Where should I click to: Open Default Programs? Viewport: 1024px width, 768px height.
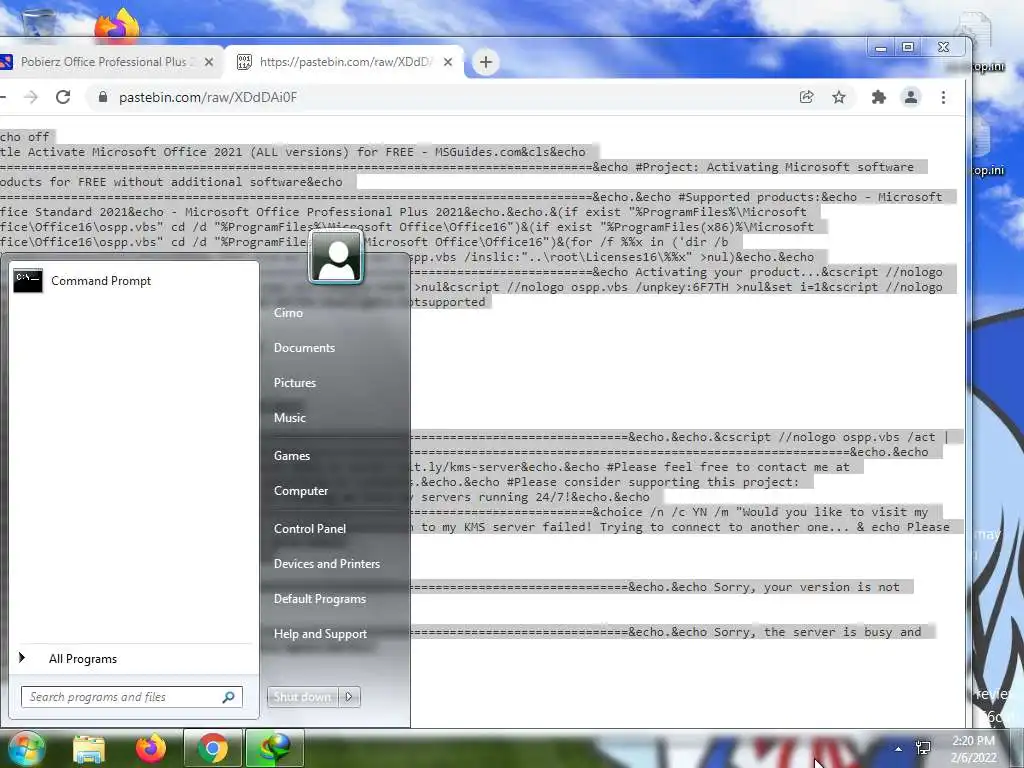click(319, 599)
